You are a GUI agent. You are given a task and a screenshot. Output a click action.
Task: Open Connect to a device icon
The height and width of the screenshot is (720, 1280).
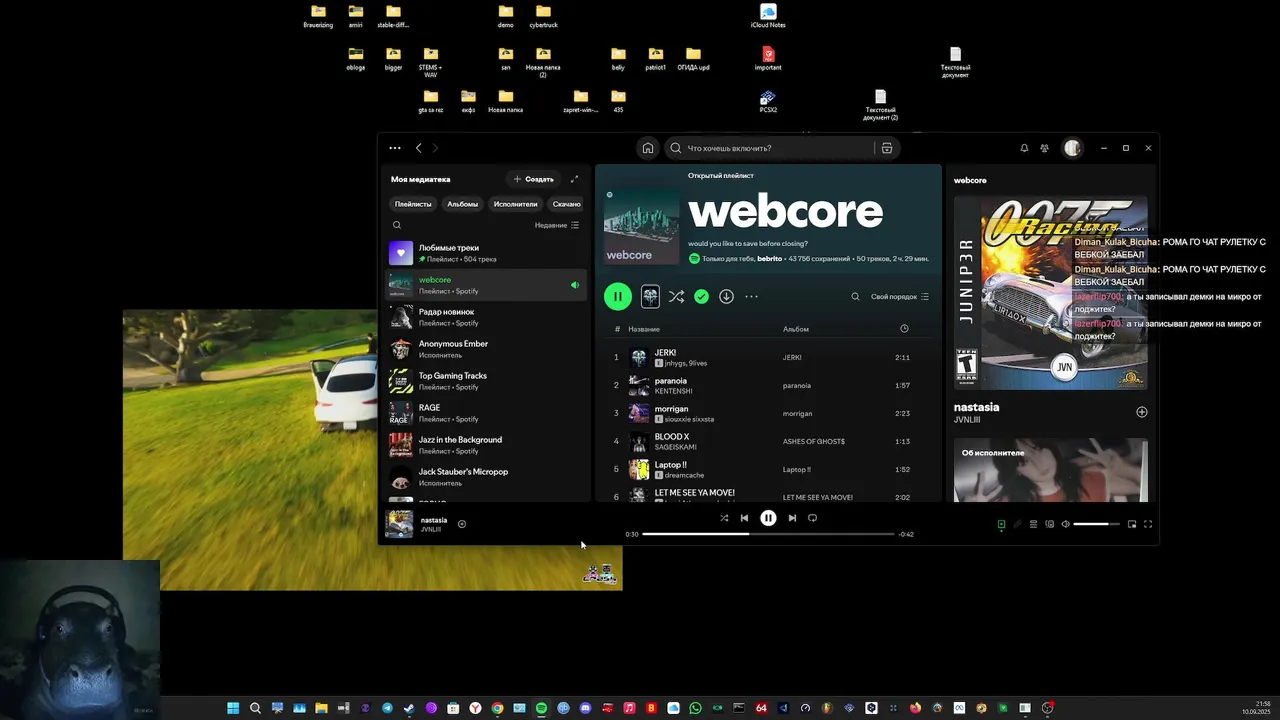[x=1049, y=524]
